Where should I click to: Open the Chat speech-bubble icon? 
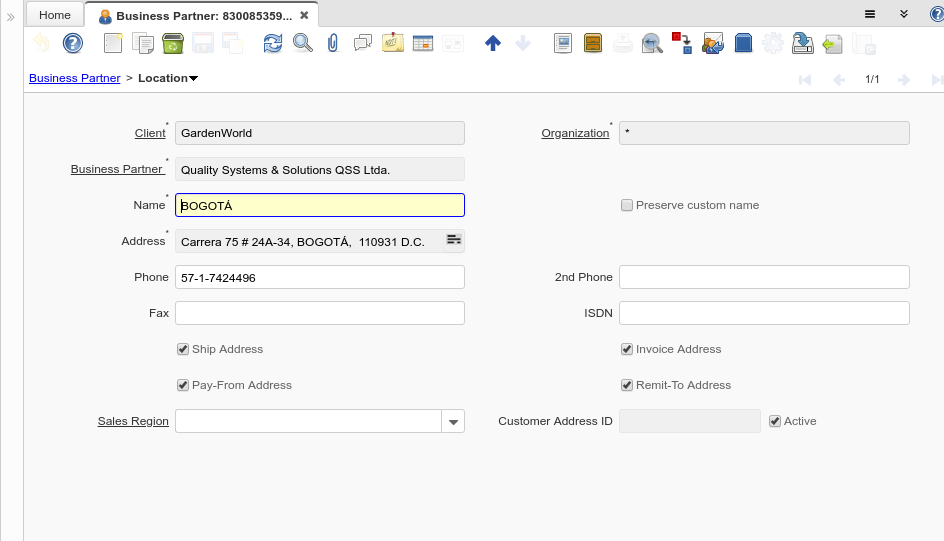[363, 43]
